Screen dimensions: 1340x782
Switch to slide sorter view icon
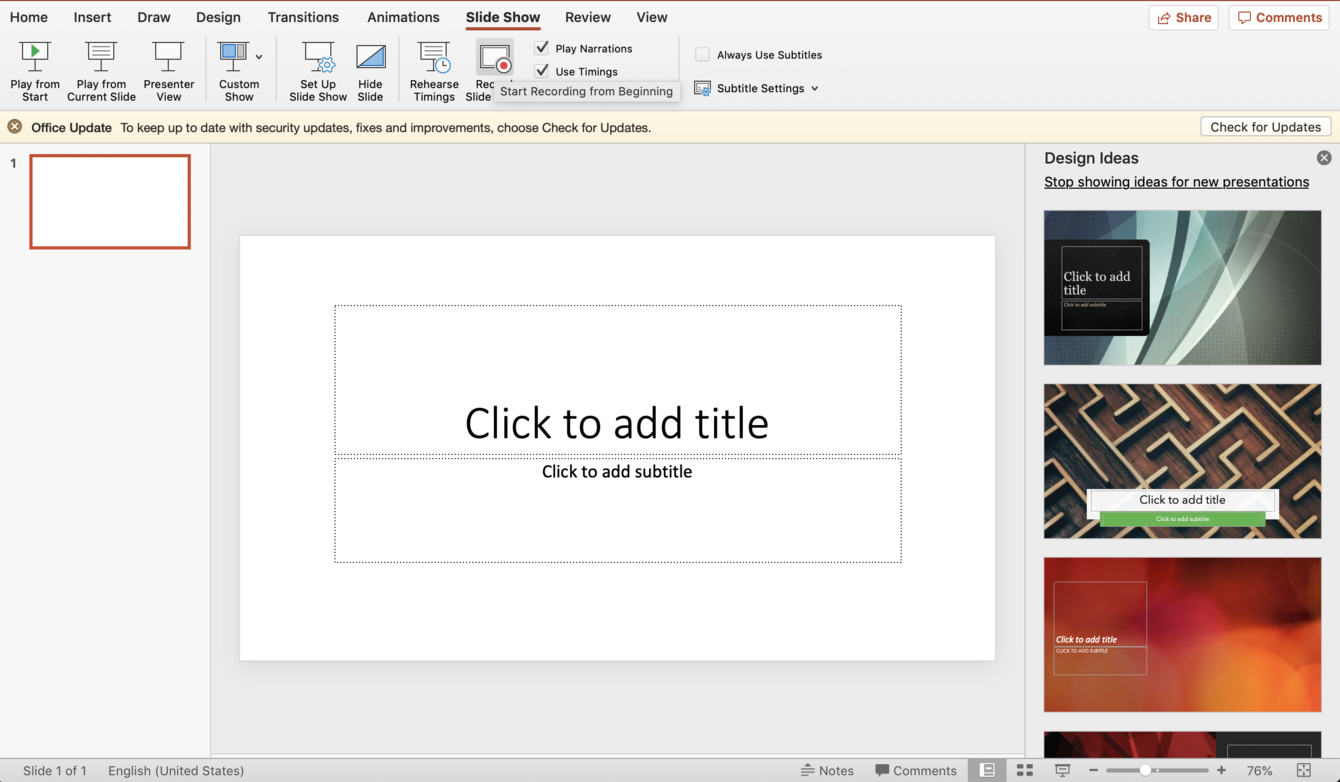click(x=1025, y=770)
